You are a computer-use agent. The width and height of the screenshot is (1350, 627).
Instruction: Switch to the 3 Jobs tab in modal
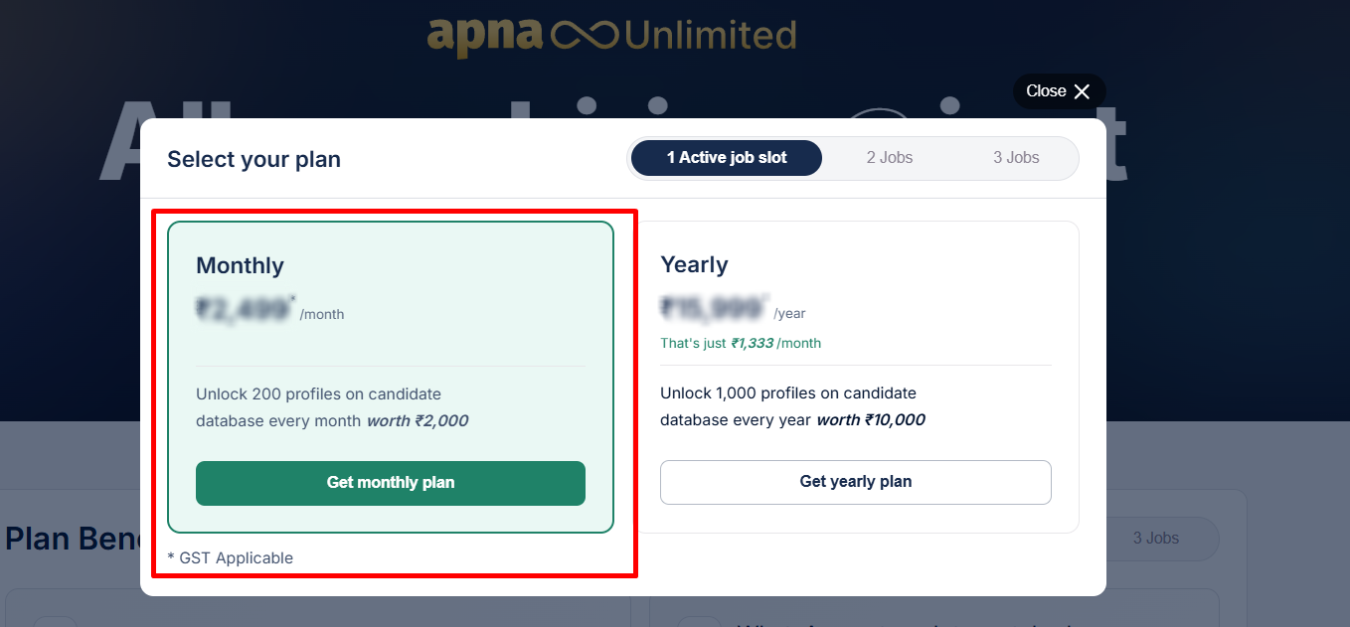tap(1016, 158)
